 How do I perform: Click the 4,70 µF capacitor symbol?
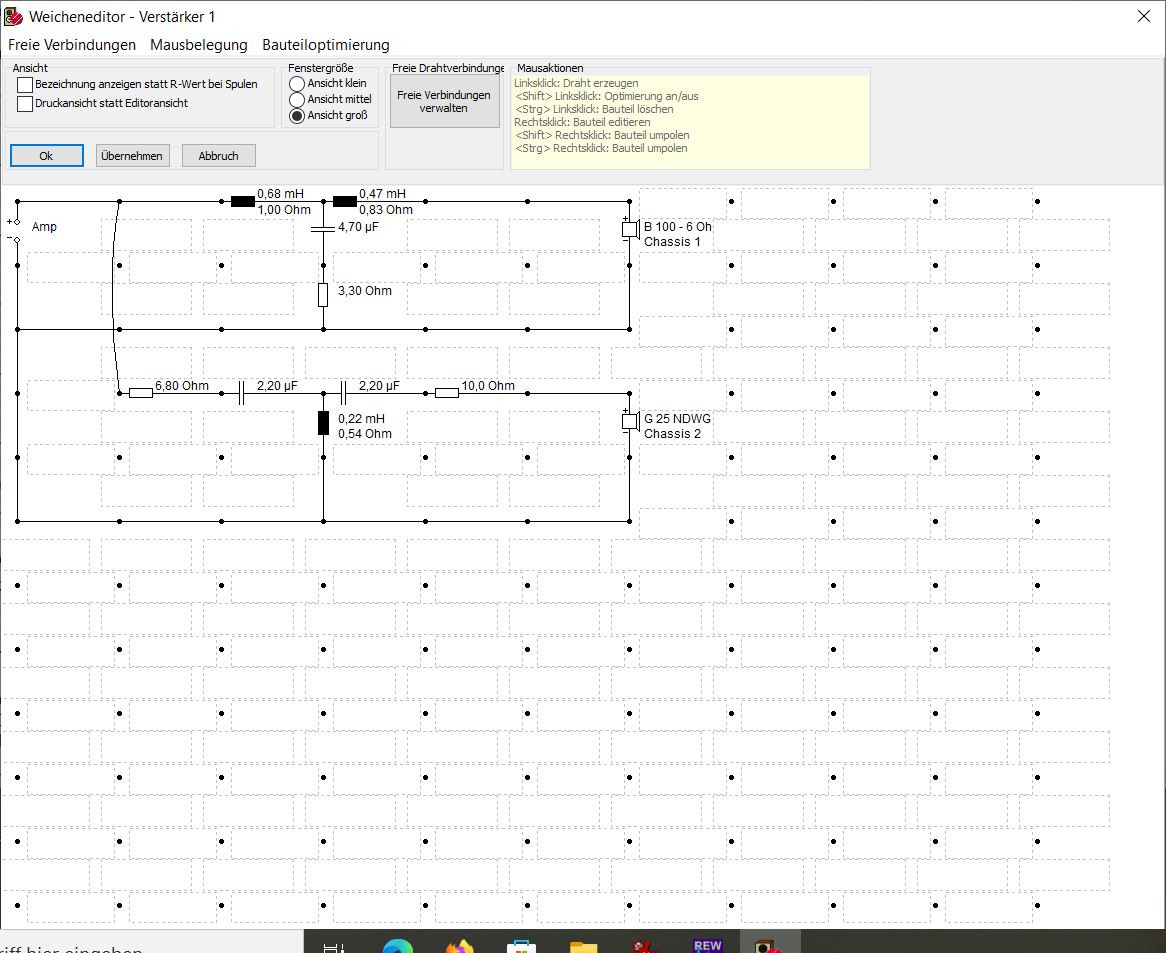[323, 228]
